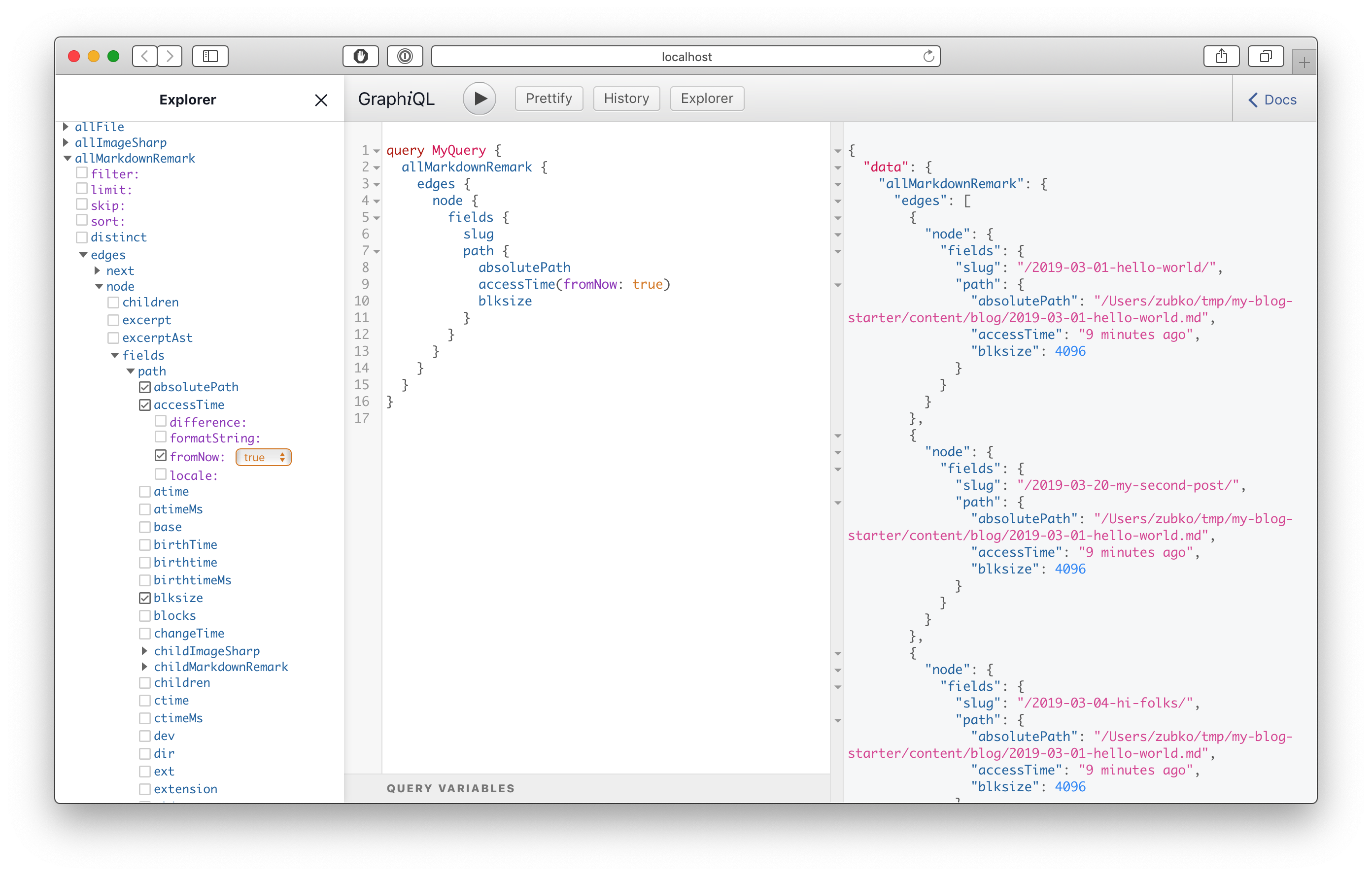Go back with the browser back arrow
This screenshot has height=876, width=1372.
click(145, 56)
